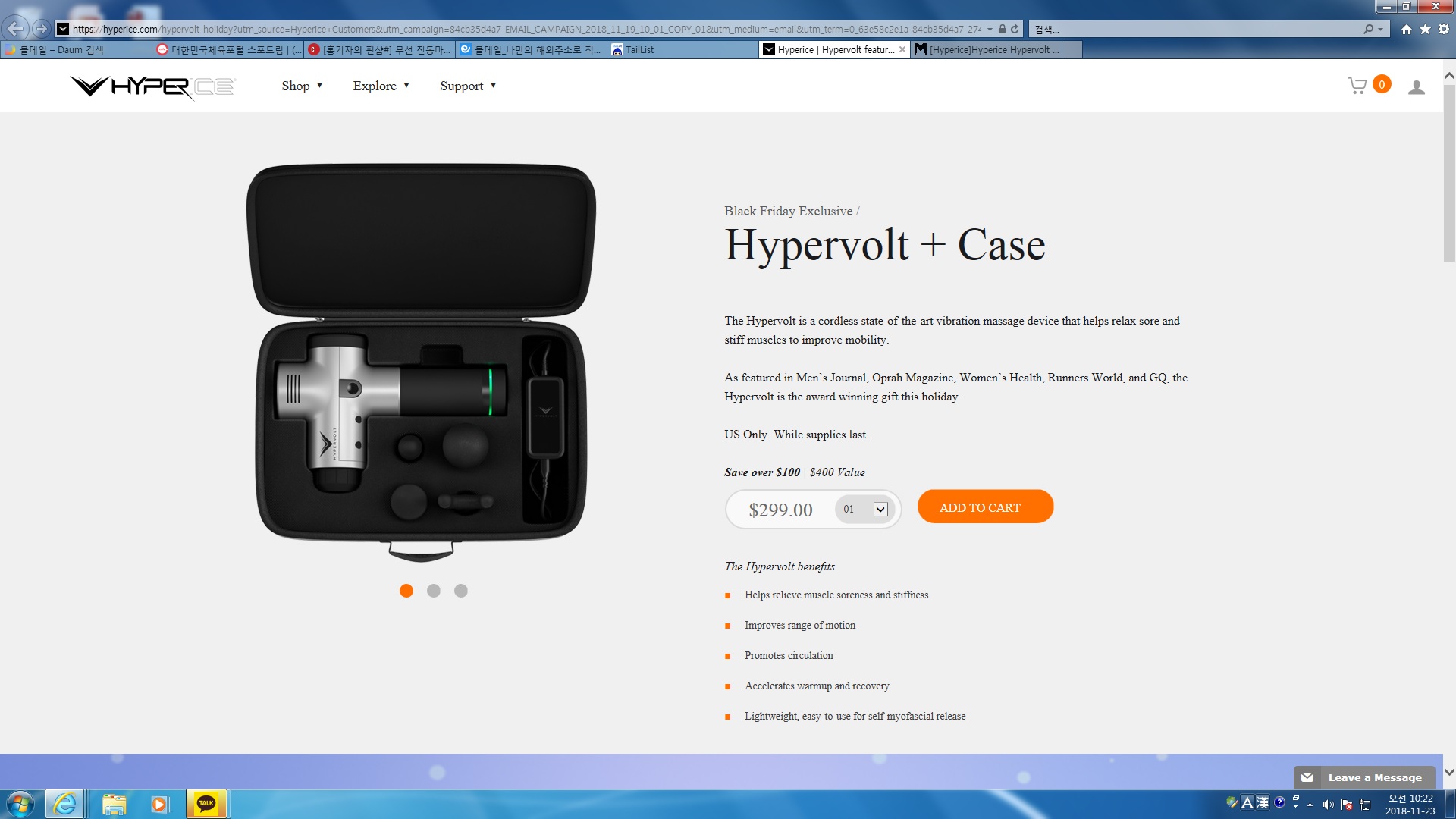Open the search provider dropdown arrow
This screenshot has width=1456, height=819.
[1380, 29]
